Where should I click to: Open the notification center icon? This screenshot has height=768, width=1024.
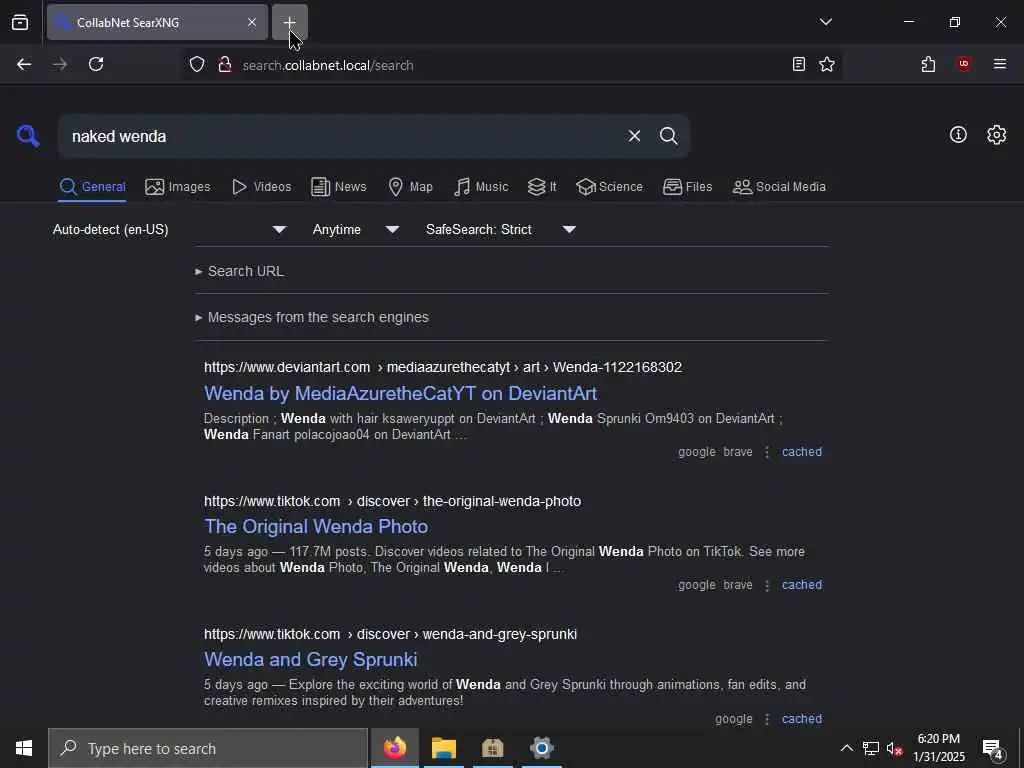pyautogui.click(x=993, y=749)
